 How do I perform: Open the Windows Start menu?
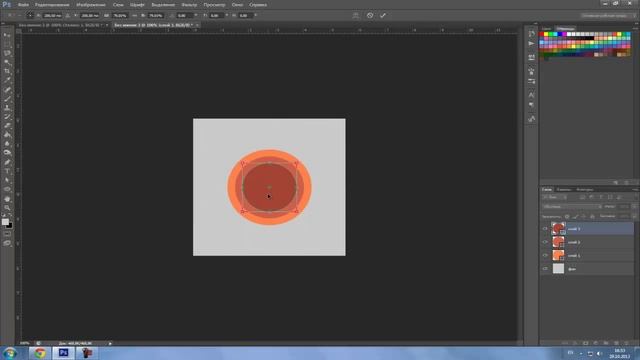tap(10, 353)
